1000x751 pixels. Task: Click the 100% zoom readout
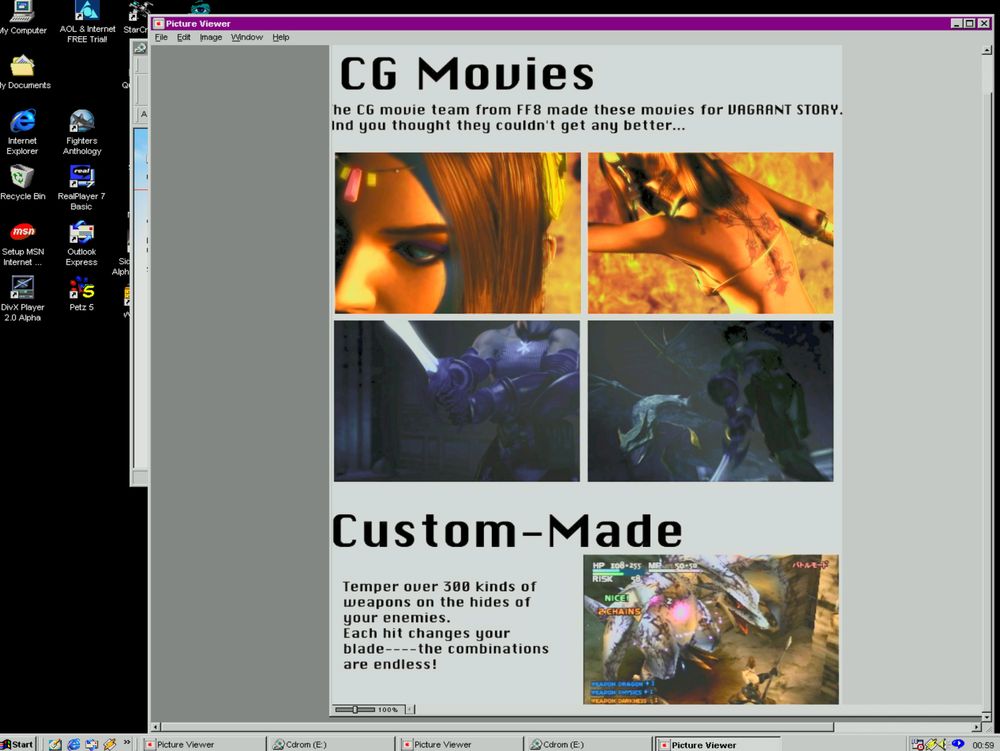tap(388, 710)
